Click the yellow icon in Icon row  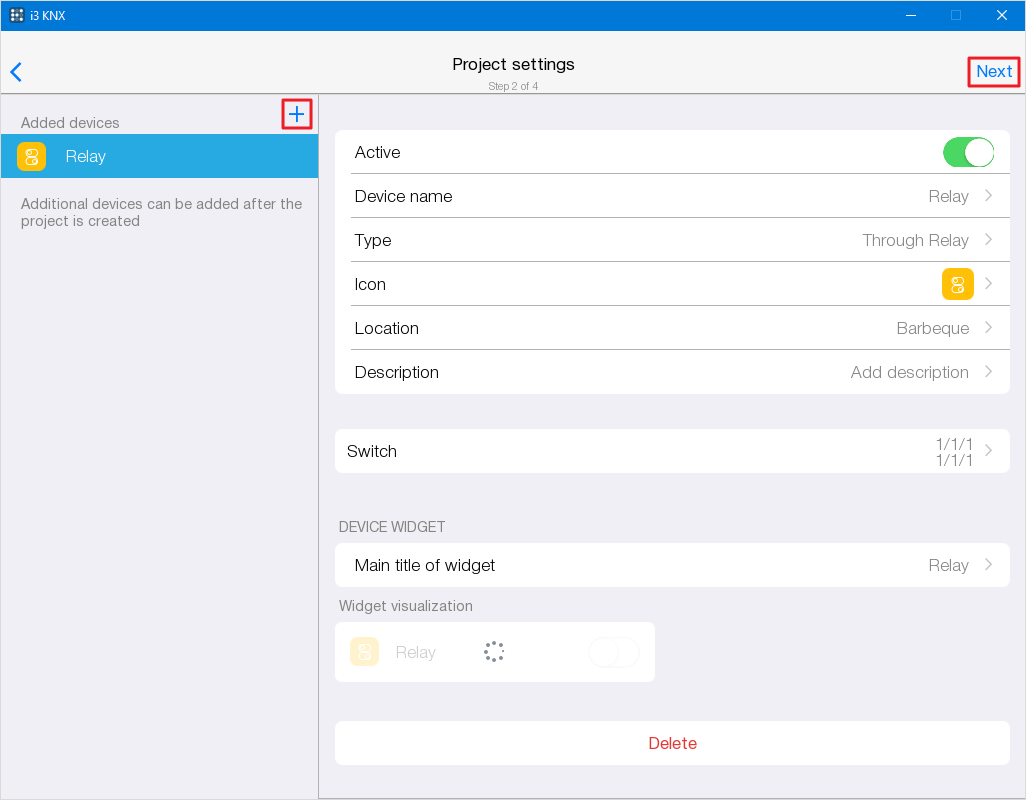point(957,284)
